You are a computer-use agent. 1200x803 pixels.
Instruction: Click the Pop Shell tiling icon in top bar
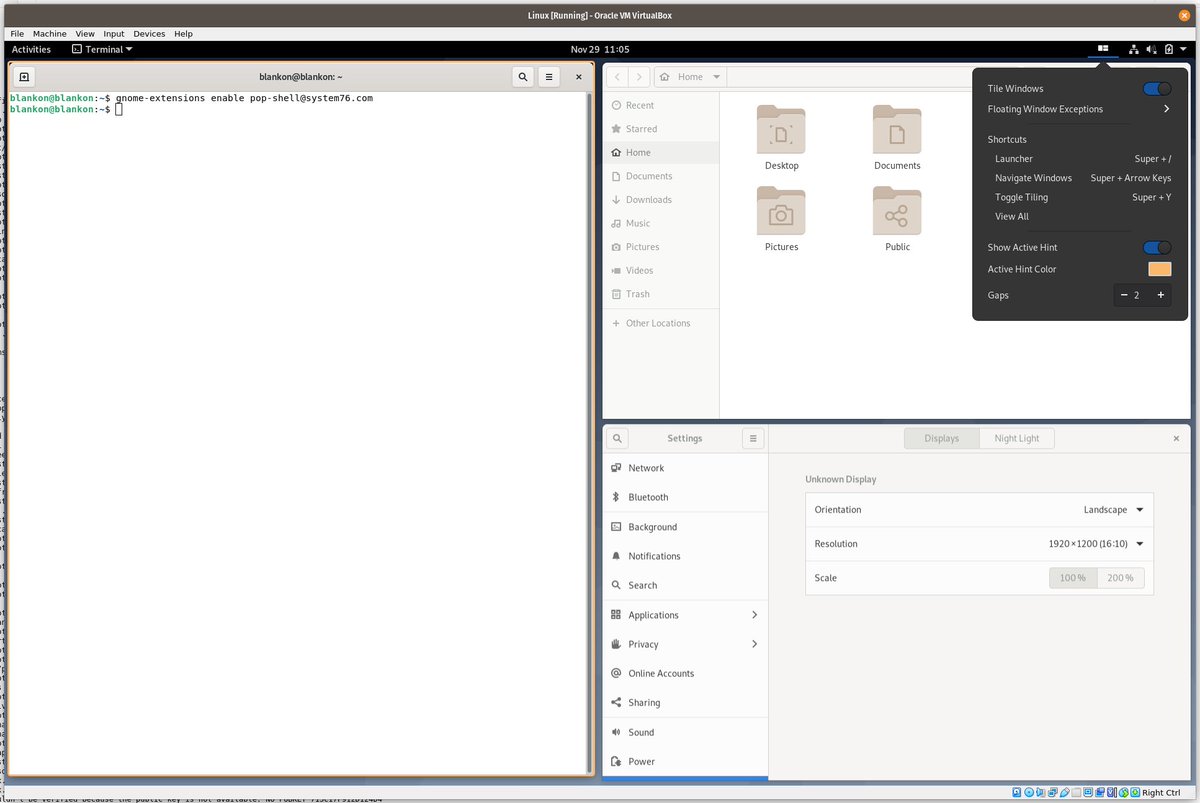[1103, 48]
